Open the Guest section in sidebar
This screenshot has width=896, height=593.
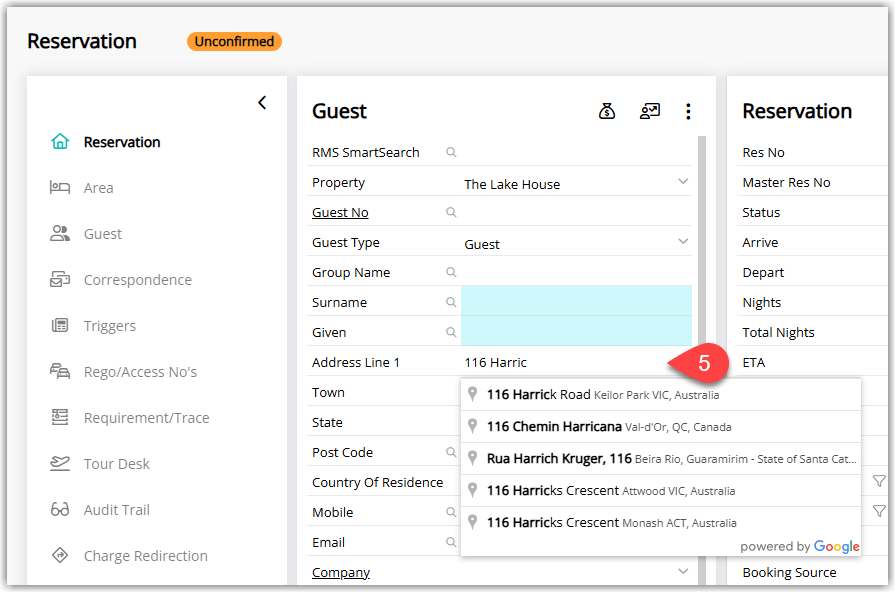[103, 234]
